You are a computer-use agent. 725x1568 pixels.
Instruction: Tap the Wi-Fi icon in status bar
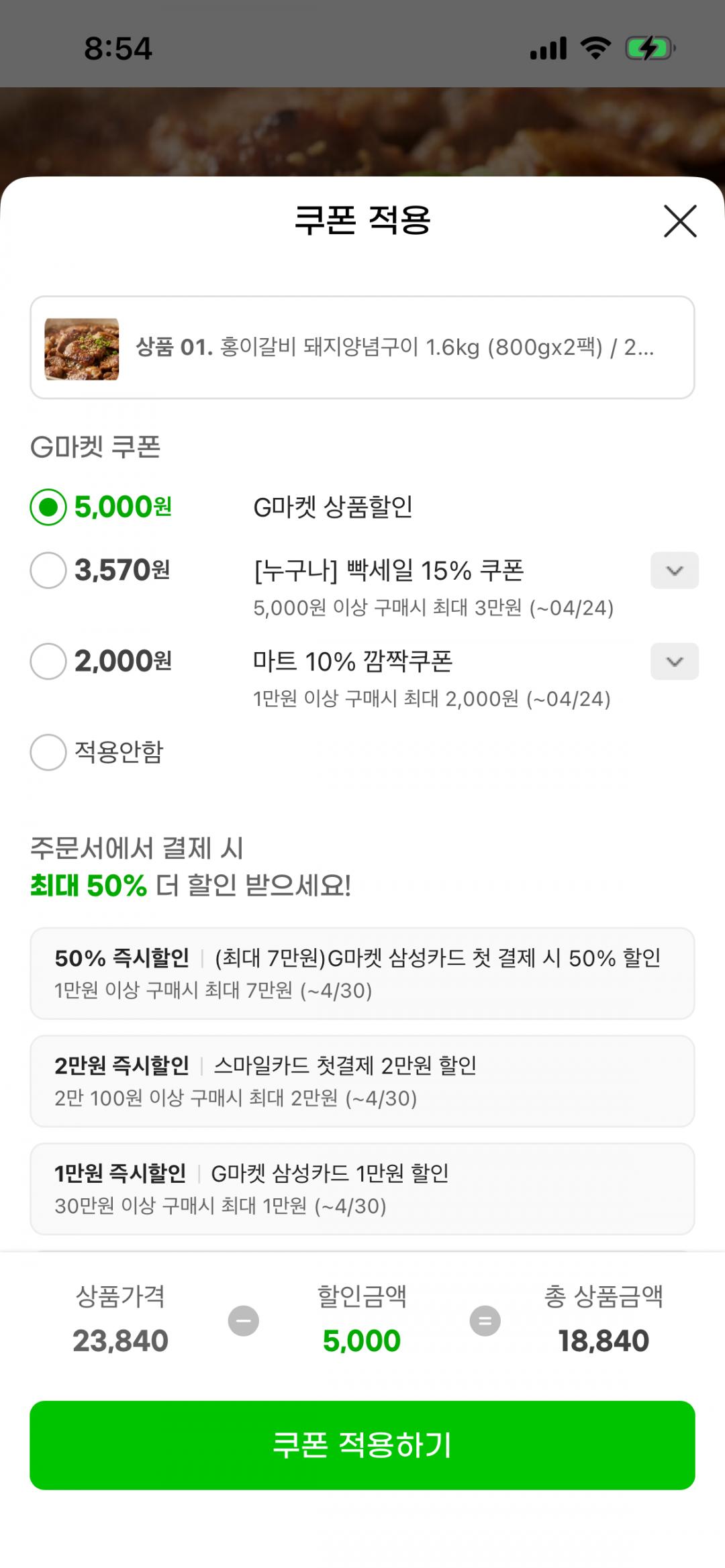[595, 48]
